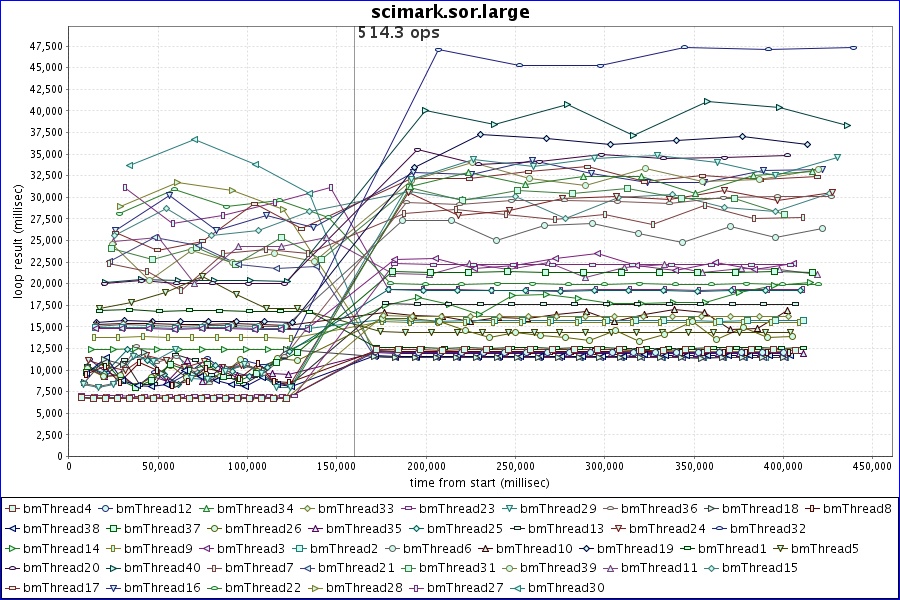
Task: Click the scimark.sor.large chart title
Action: pyautogui.click(x=450, y=12)
